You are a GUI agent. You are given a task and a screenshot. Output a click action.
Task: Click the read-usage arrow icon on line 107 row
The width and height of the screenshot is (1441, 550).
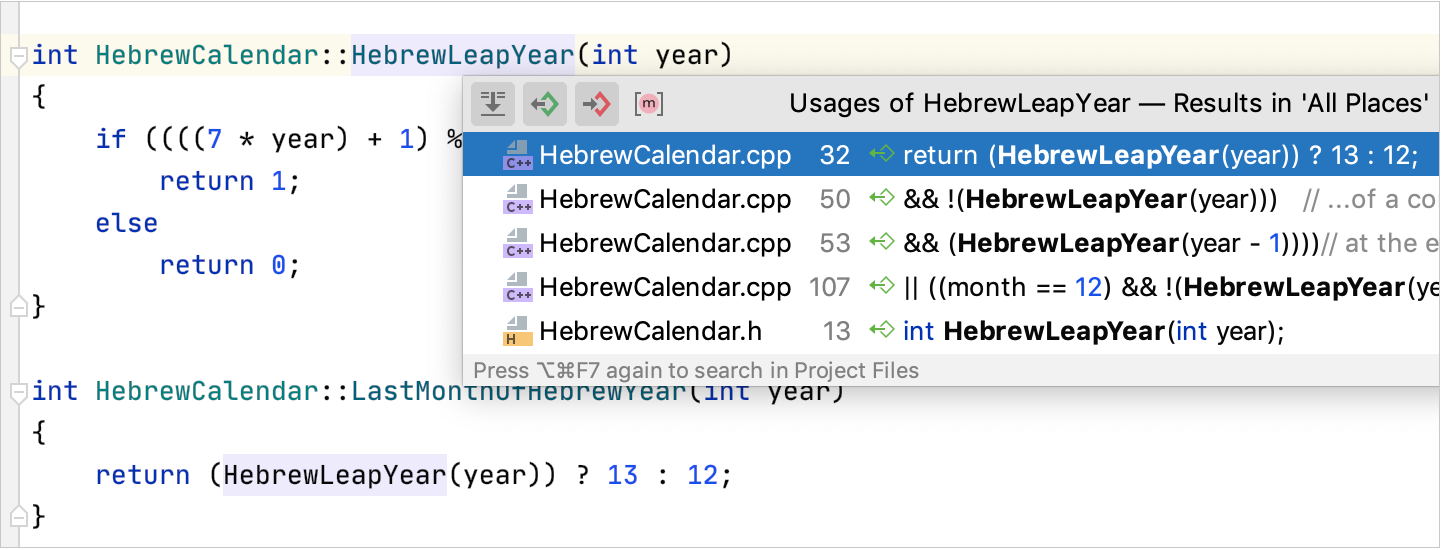pyautogui.click(x=881, y=287)
